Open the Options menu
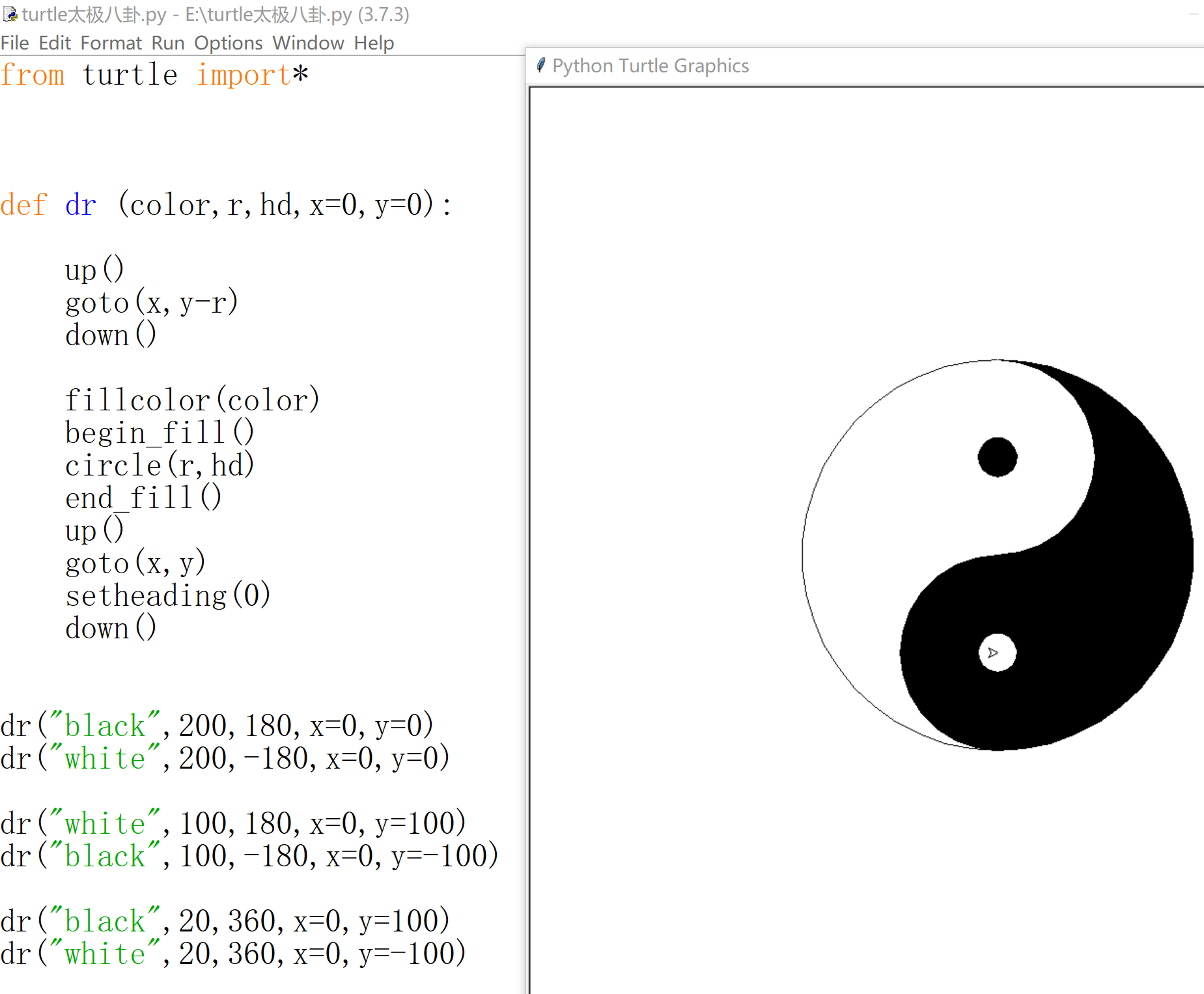 pos(229,43)
